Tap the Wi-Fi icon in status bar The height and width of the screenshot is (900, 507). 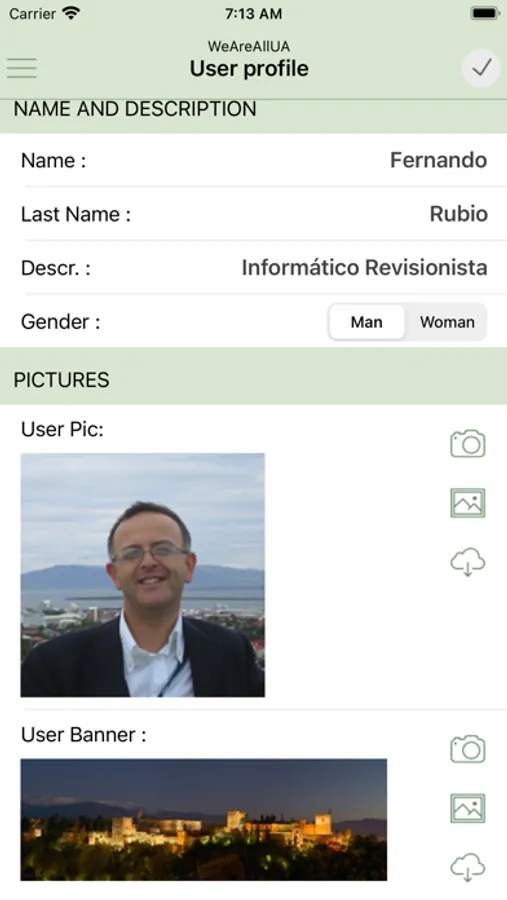coord(72,13)
